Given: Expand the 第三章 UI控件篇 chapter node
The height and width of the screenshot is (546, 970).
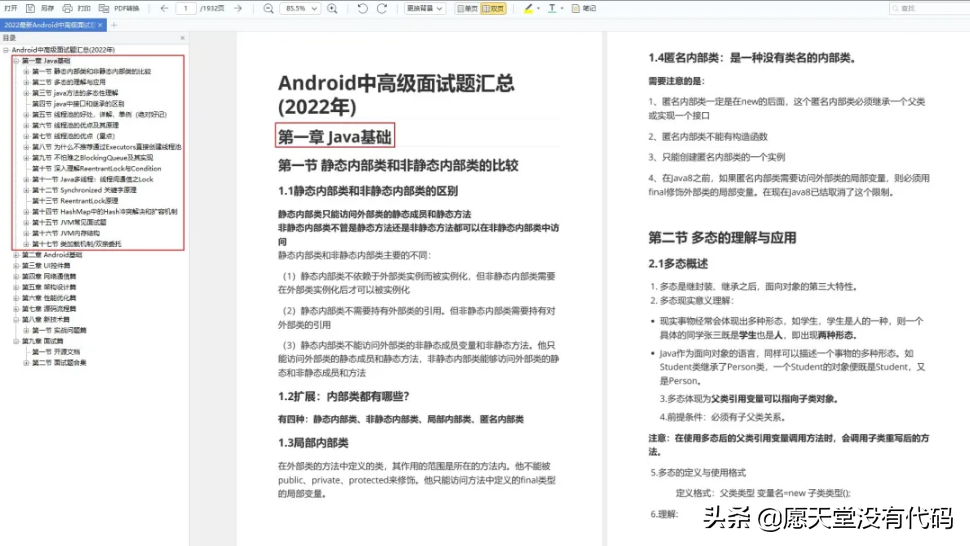Looking at the screenshot, I should click(x=16, y=265).
